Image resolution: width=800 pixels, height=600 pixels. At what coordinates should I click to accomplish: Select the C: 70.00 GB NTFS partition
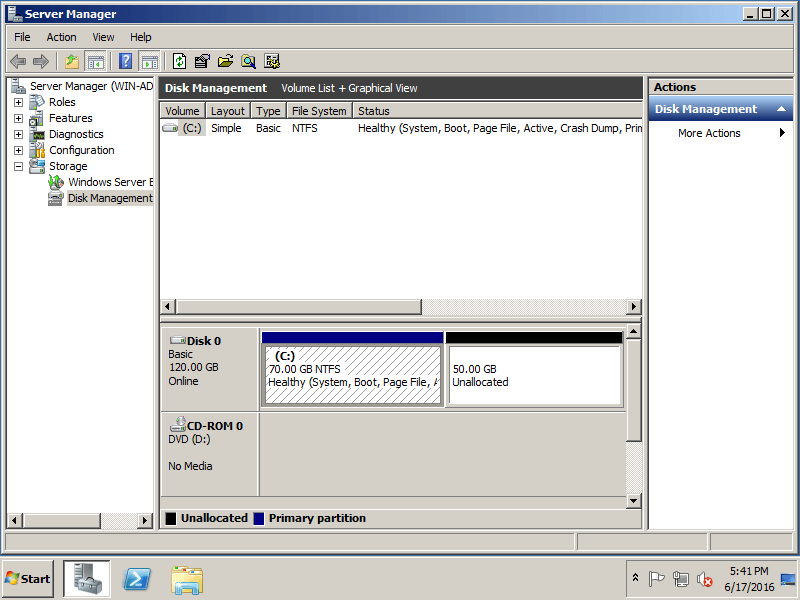coord(352,376)
